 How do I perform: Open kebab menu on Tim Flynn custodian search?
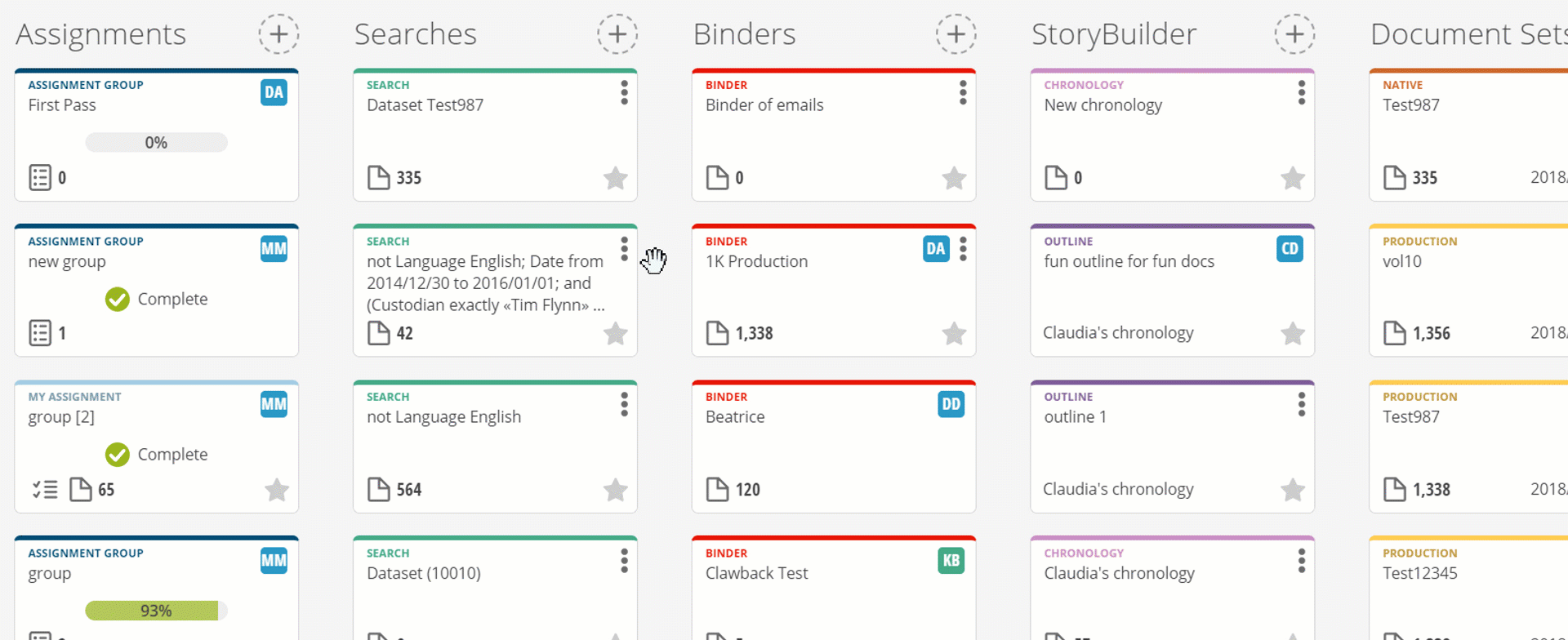(624, 249)
